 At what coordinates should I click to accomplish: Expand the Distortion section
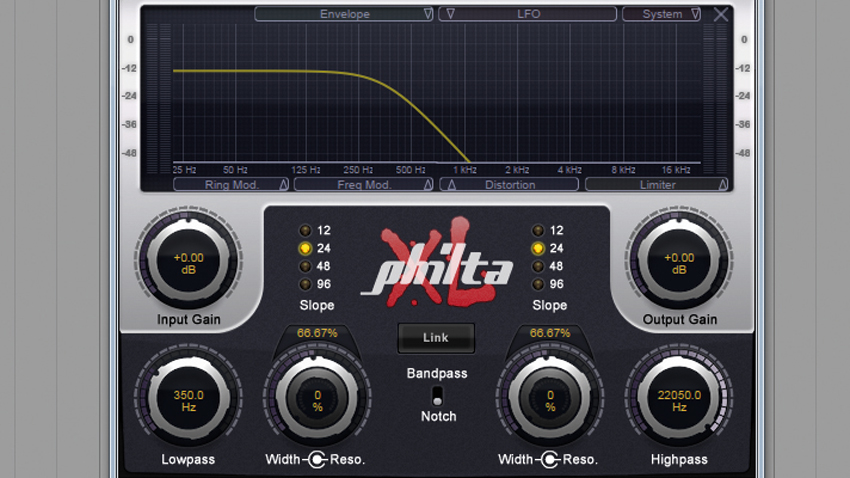[509, 185]
